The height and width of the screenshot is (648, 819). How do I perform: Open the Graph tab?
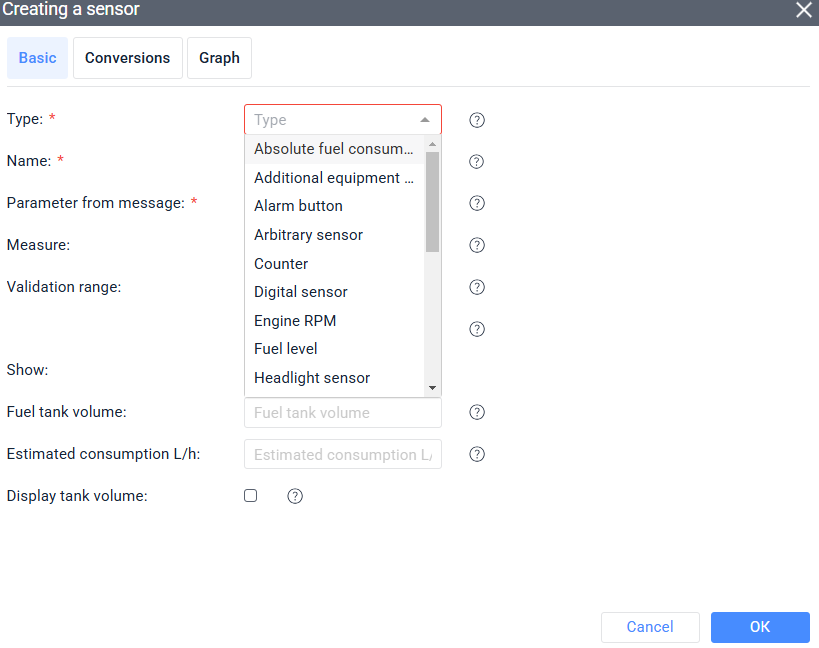(219, 58)
